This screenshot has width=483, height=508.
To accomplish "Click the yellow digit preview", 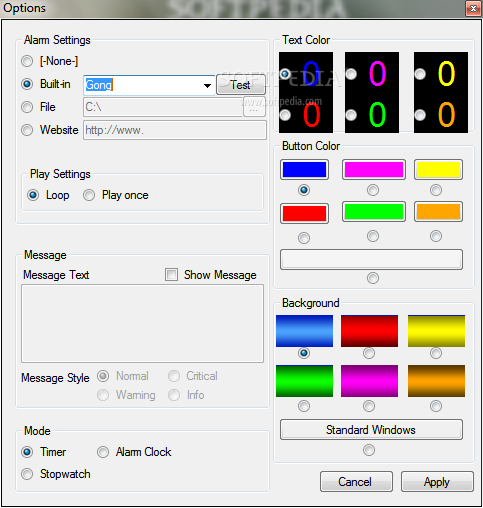I will click(x=446, y=73).
